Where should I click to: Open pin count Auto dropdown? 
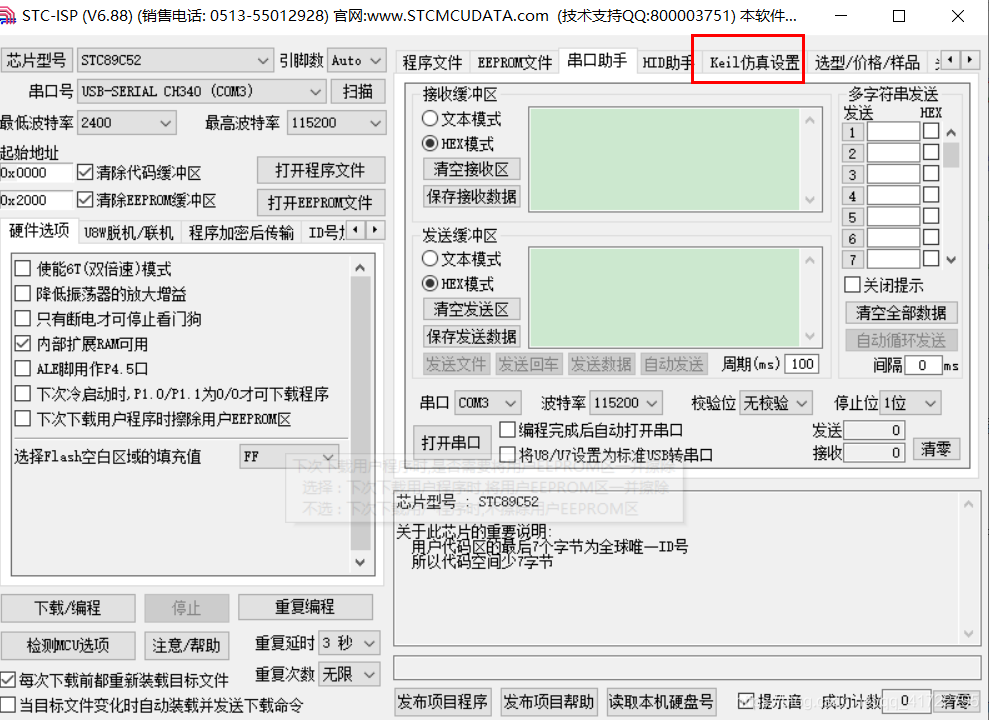click(356, 61)
